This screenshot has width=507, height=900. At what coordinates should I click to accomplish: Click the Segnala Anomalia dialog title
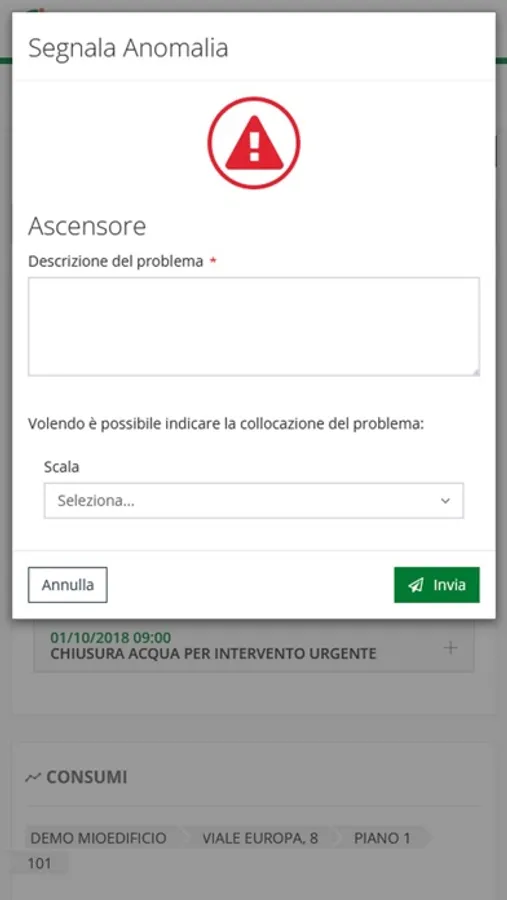128,48
